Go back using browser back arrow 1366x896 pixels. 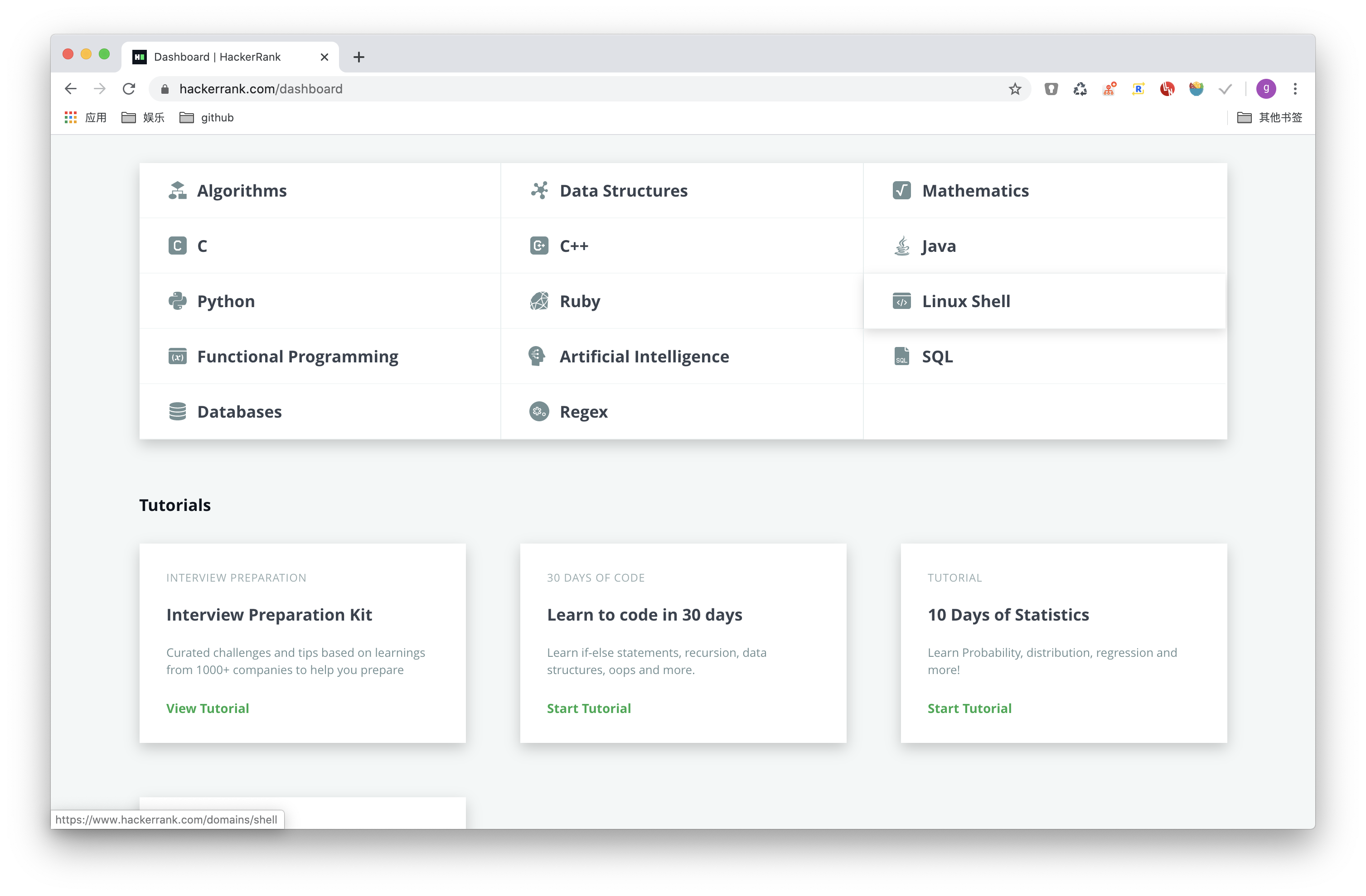[x=71, y=89]
